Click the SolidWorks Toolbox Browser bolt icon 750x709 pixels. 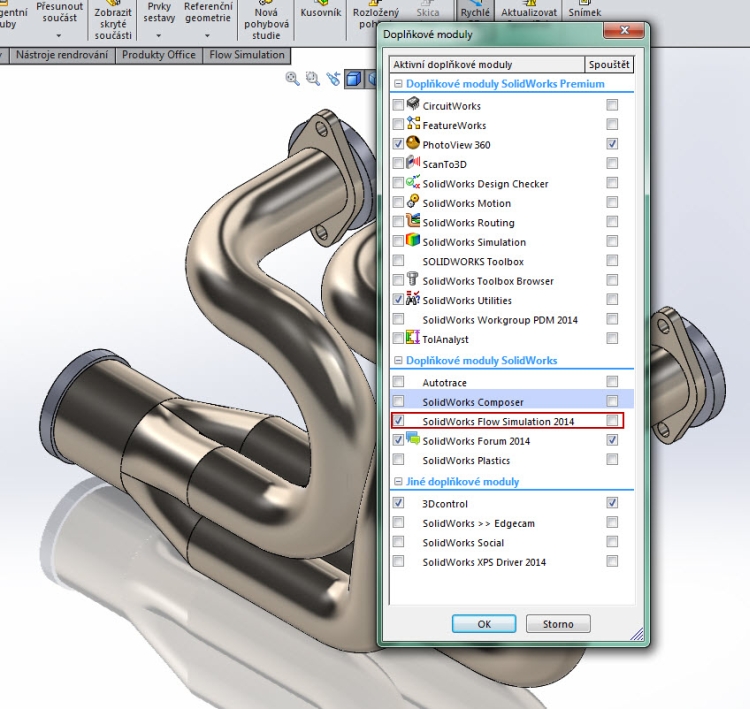coord(413,278)
